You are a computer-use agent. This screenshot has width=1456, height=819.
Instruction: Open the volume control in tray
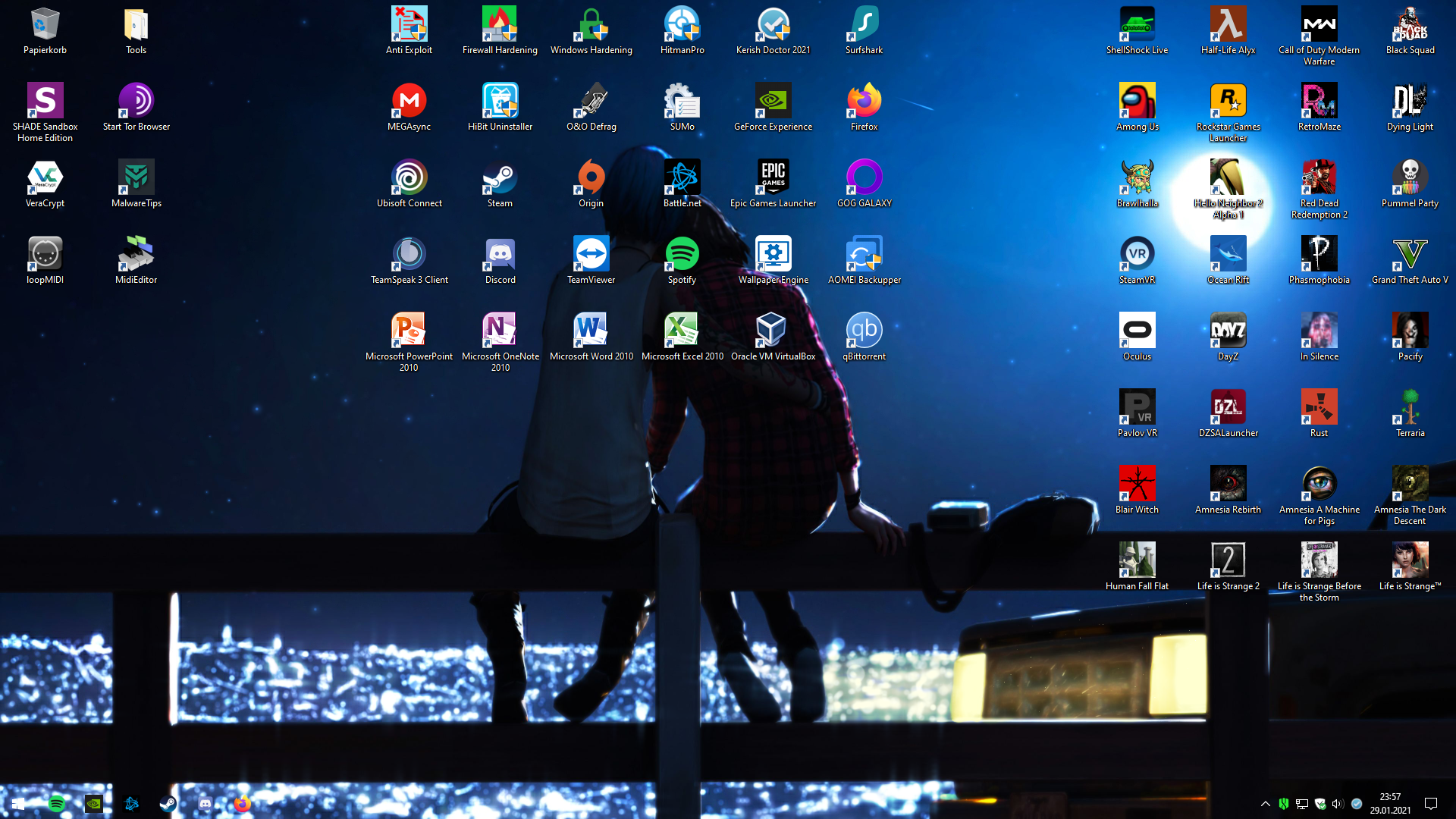(1338, 804)
